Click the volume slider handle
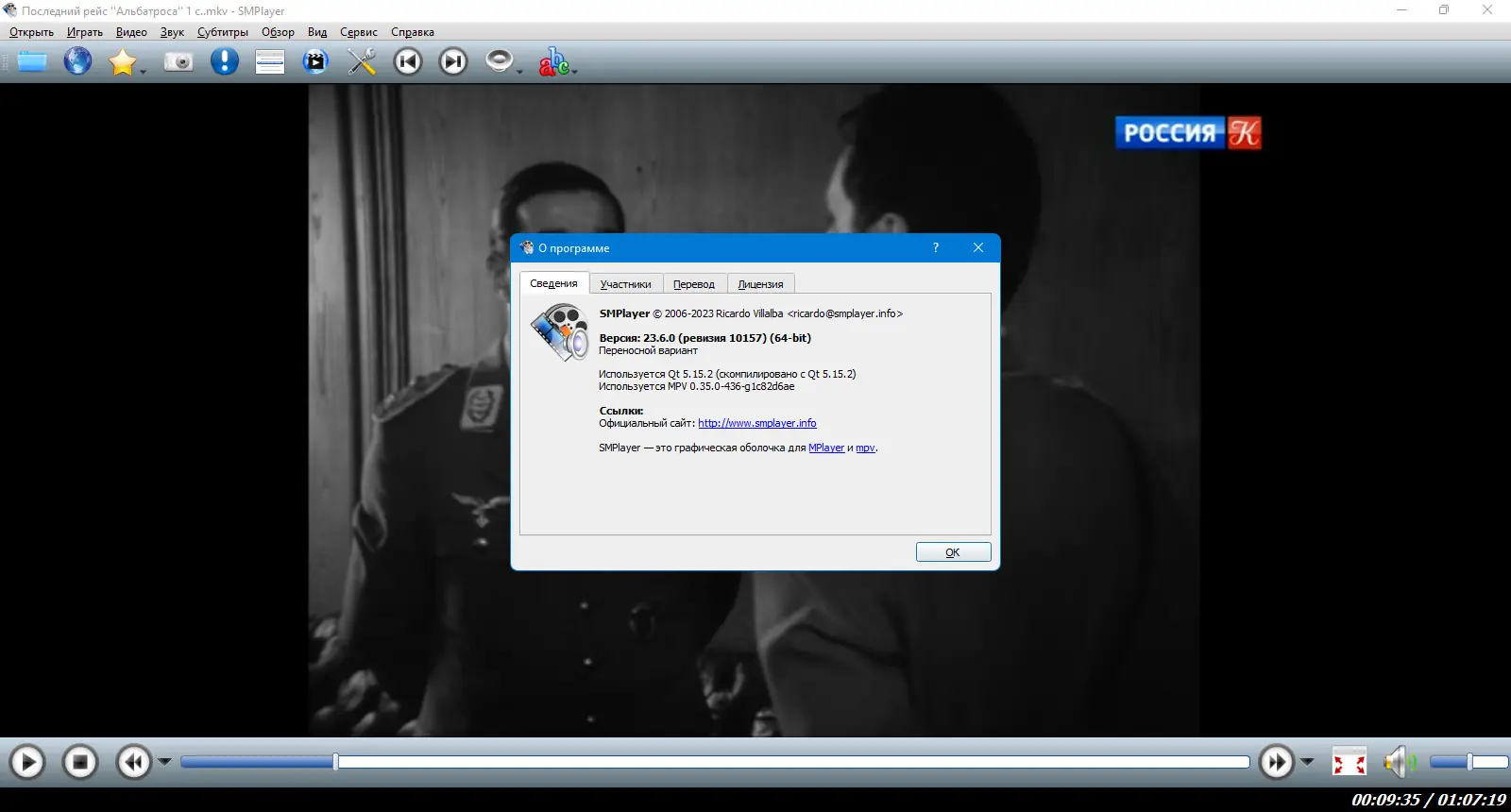Viewport: 1511px width, 812px height. [x=1469, y=762]
